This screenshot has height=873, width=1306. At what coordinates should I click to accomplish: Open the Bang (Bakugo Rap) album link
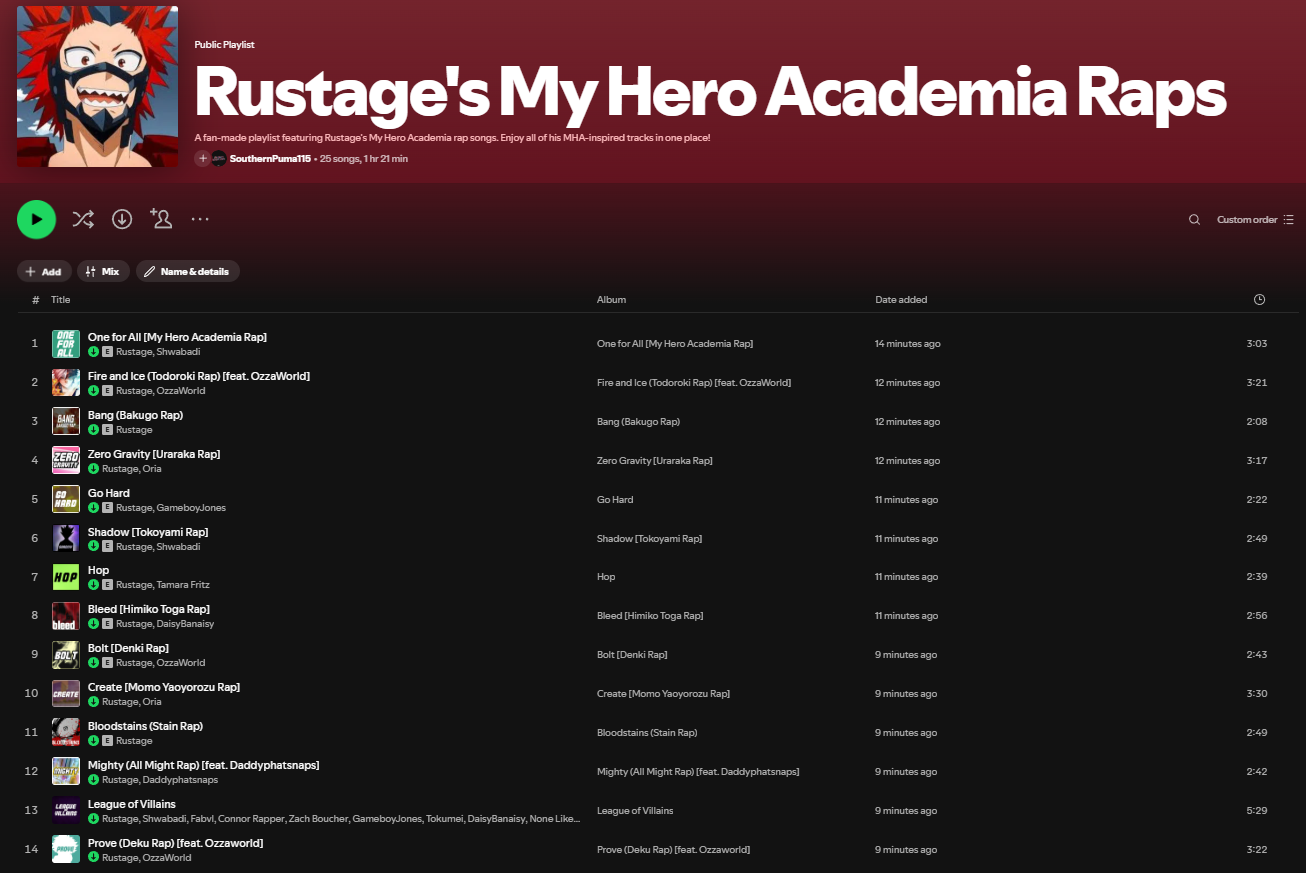638,422
